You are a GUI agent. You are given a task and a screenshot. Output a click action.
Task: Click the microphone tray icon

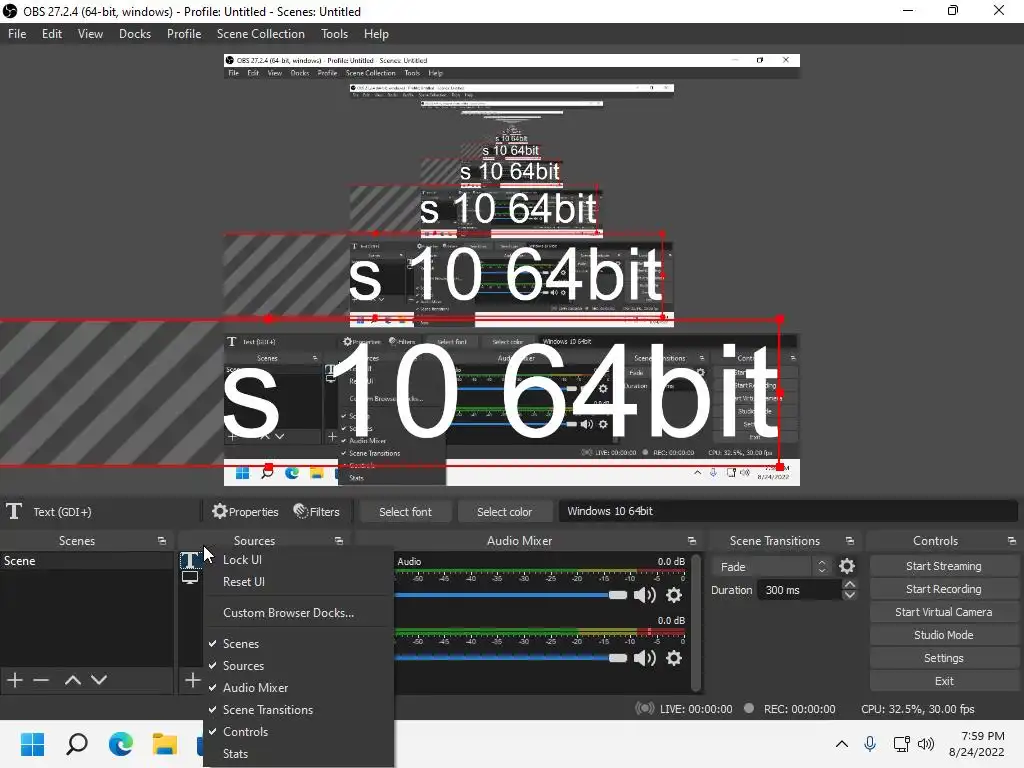click(x=870, y=744)
